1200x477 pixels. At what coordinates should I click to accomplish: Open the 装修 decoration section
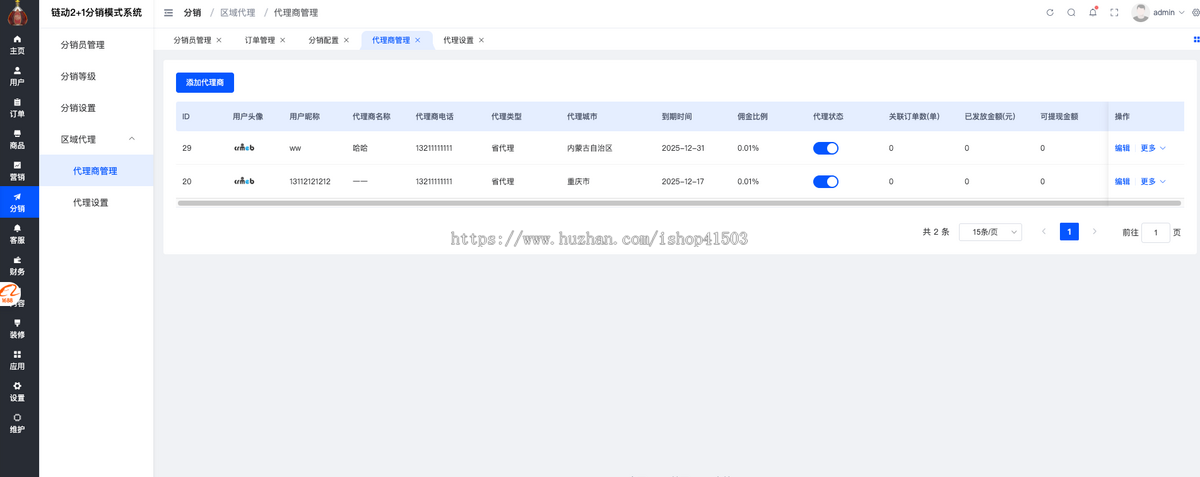[x=17, y=329]
